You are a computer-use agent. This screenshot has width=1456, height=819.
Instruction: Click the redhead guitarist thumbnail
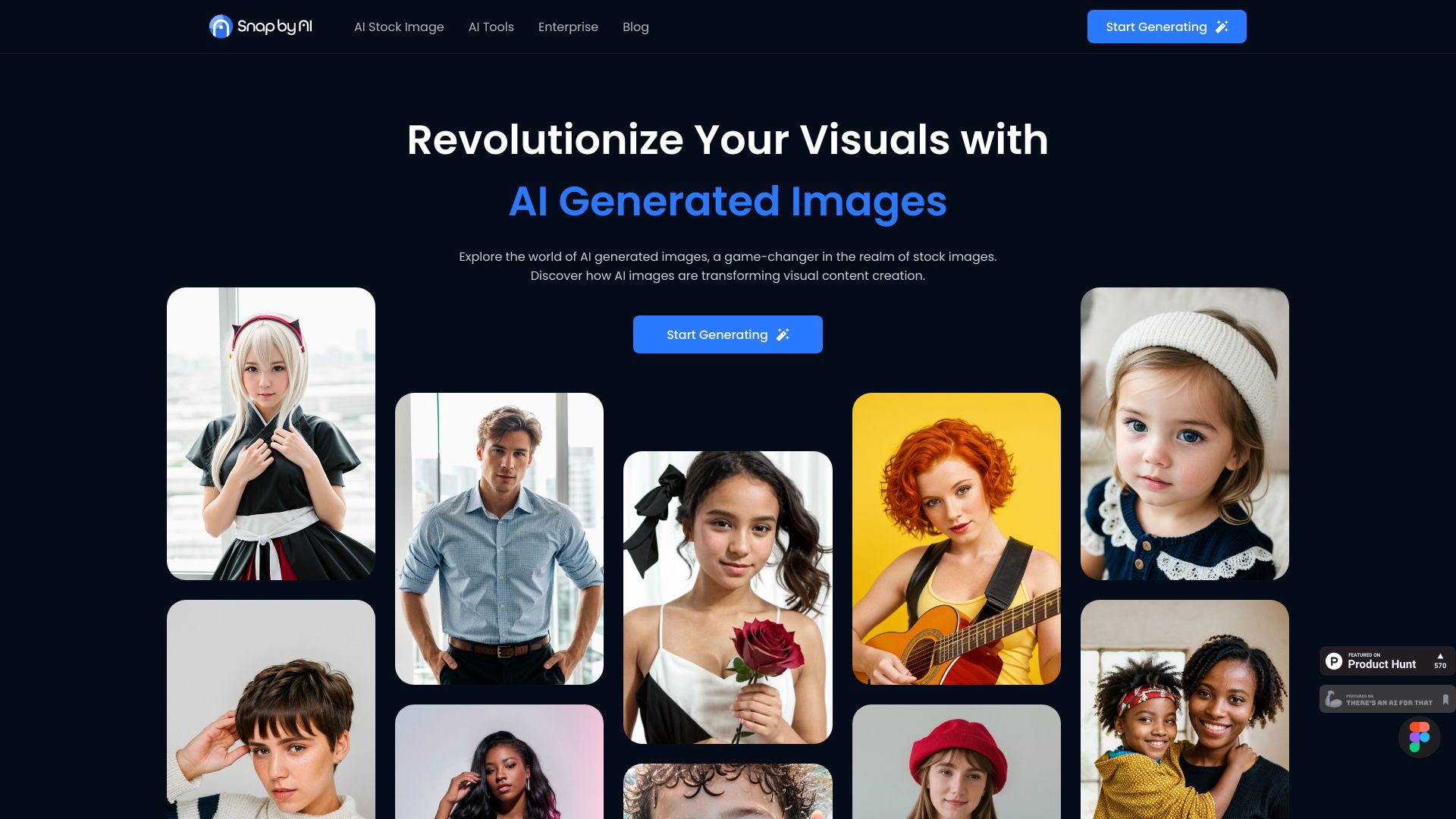956,538
